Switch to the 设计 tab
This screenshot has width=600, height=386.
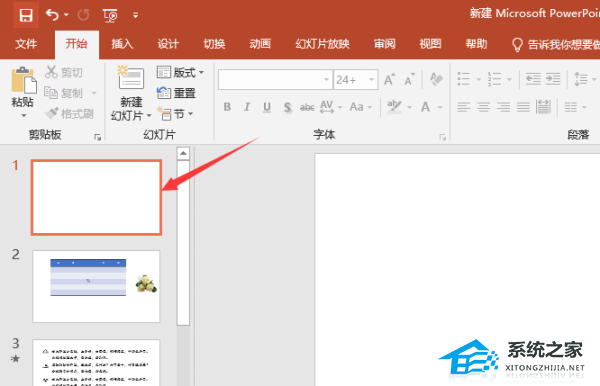coord(168,44)
